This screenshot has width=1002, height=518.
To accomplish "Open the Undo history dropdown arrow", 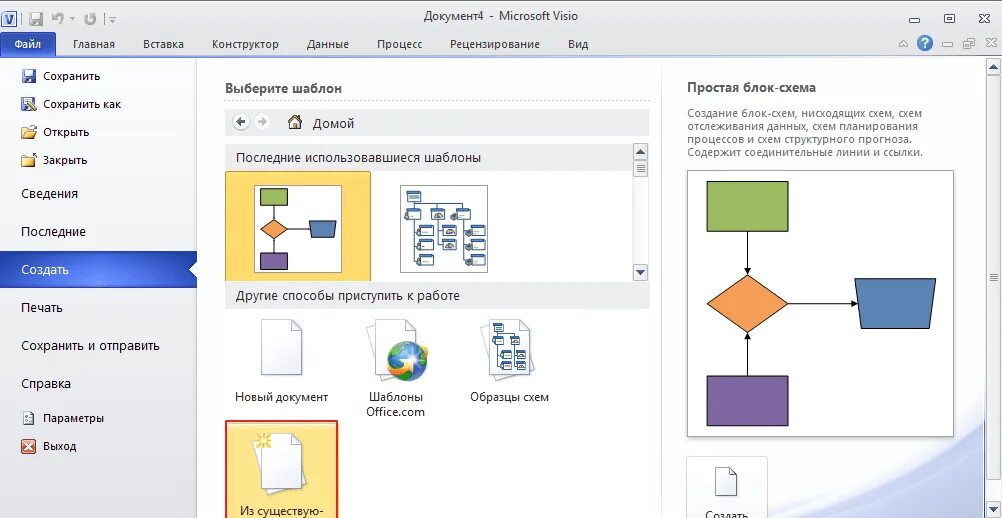I will tap(72, 20).
